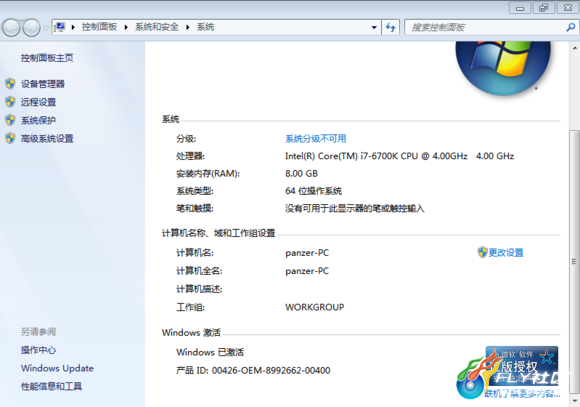The height and width of the screenshot is (407, 580).
Task: Open address bar history dropdown arrow
Action: pyautogui.click(x=374, y=27)
